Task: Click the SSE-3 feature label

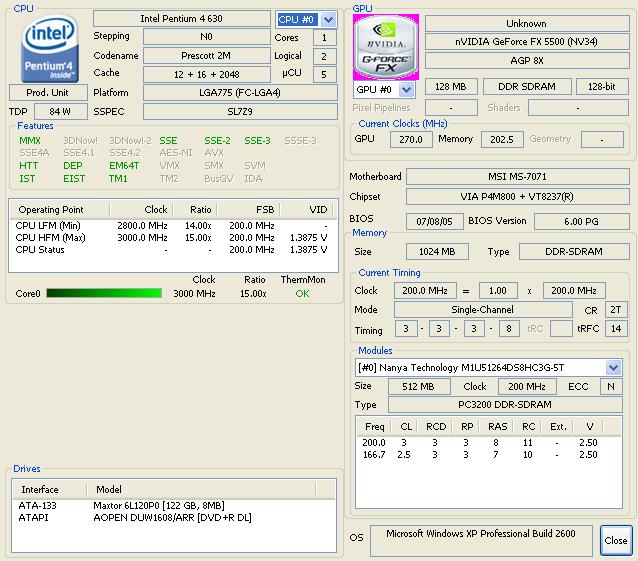Action: (257, 141)
